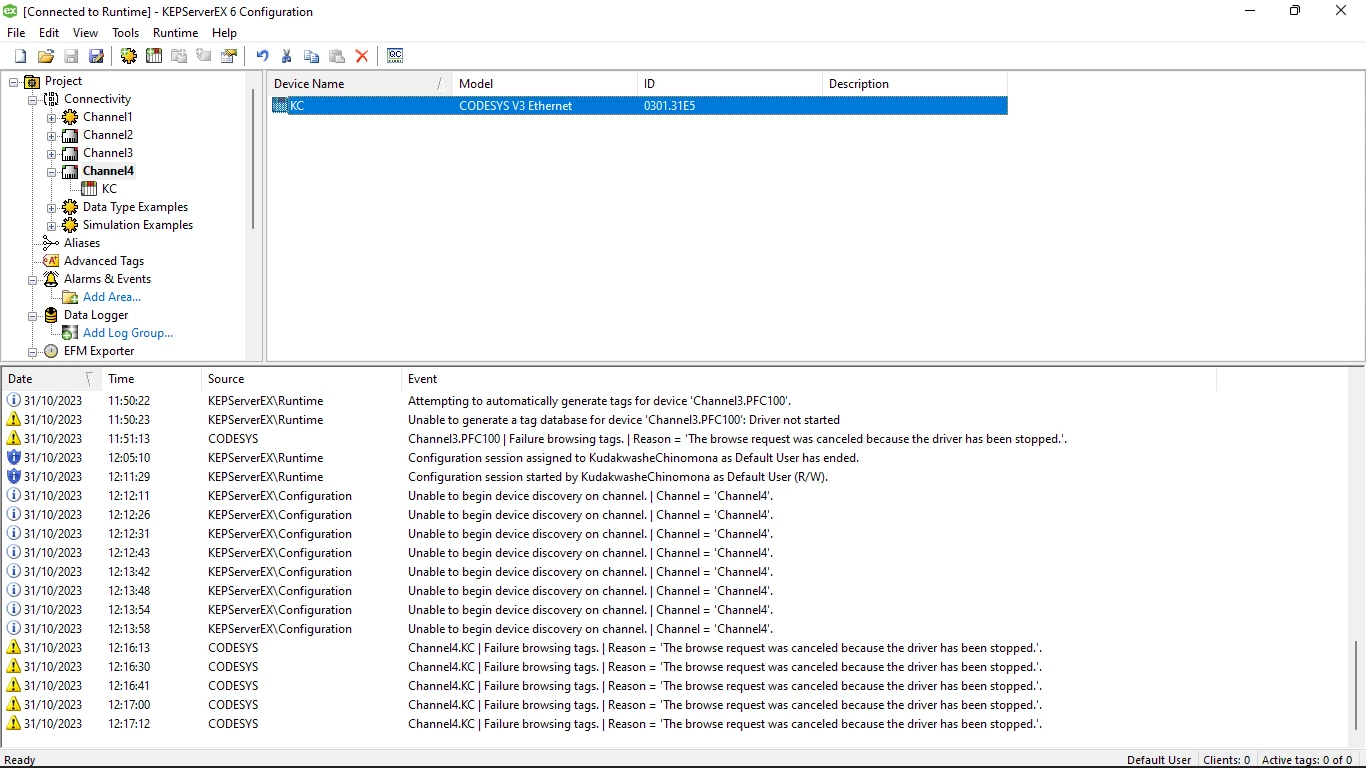Screen dimensions: 1366x768
Task: Select Channel4 in the project tree
Action: coord(108,171)
